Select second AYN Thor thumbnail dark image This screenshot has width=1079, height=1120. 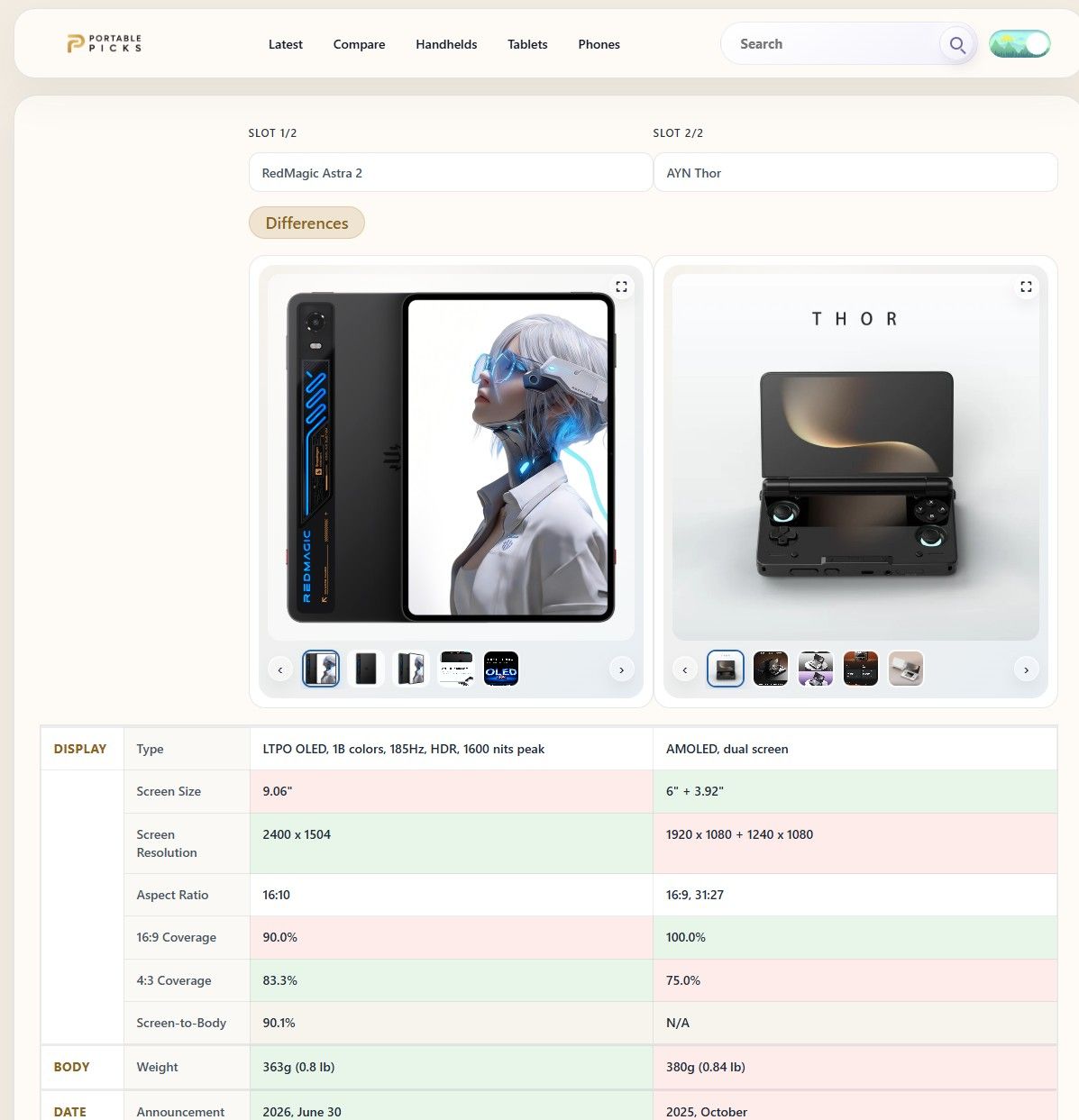771,669
